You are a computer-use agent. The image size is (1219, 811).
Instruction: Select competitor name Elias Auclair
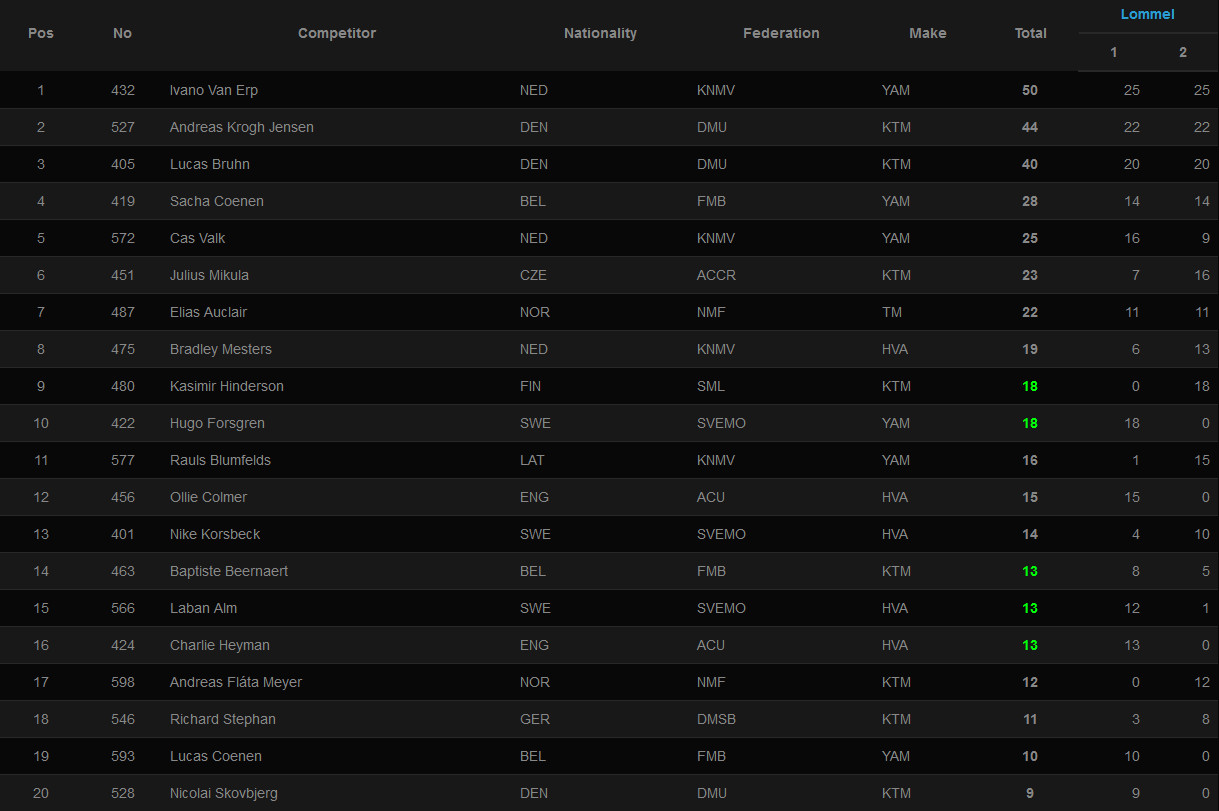click(x=208, y=312)
